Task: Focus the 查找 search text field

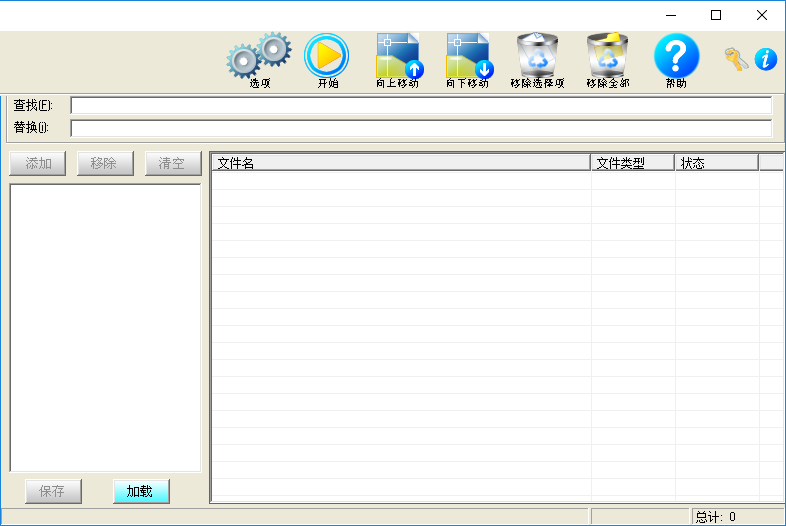Action: point(421,105)
